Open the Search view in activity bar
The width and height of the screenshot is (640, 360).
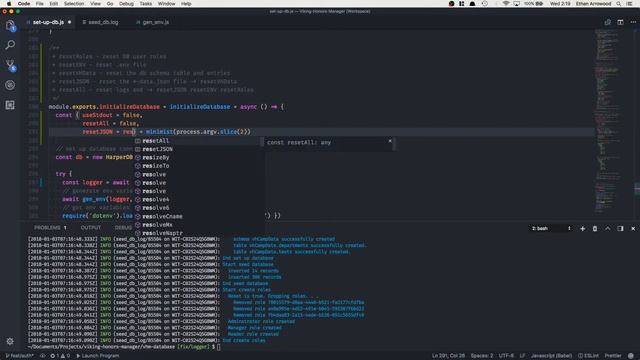(10, 45)
